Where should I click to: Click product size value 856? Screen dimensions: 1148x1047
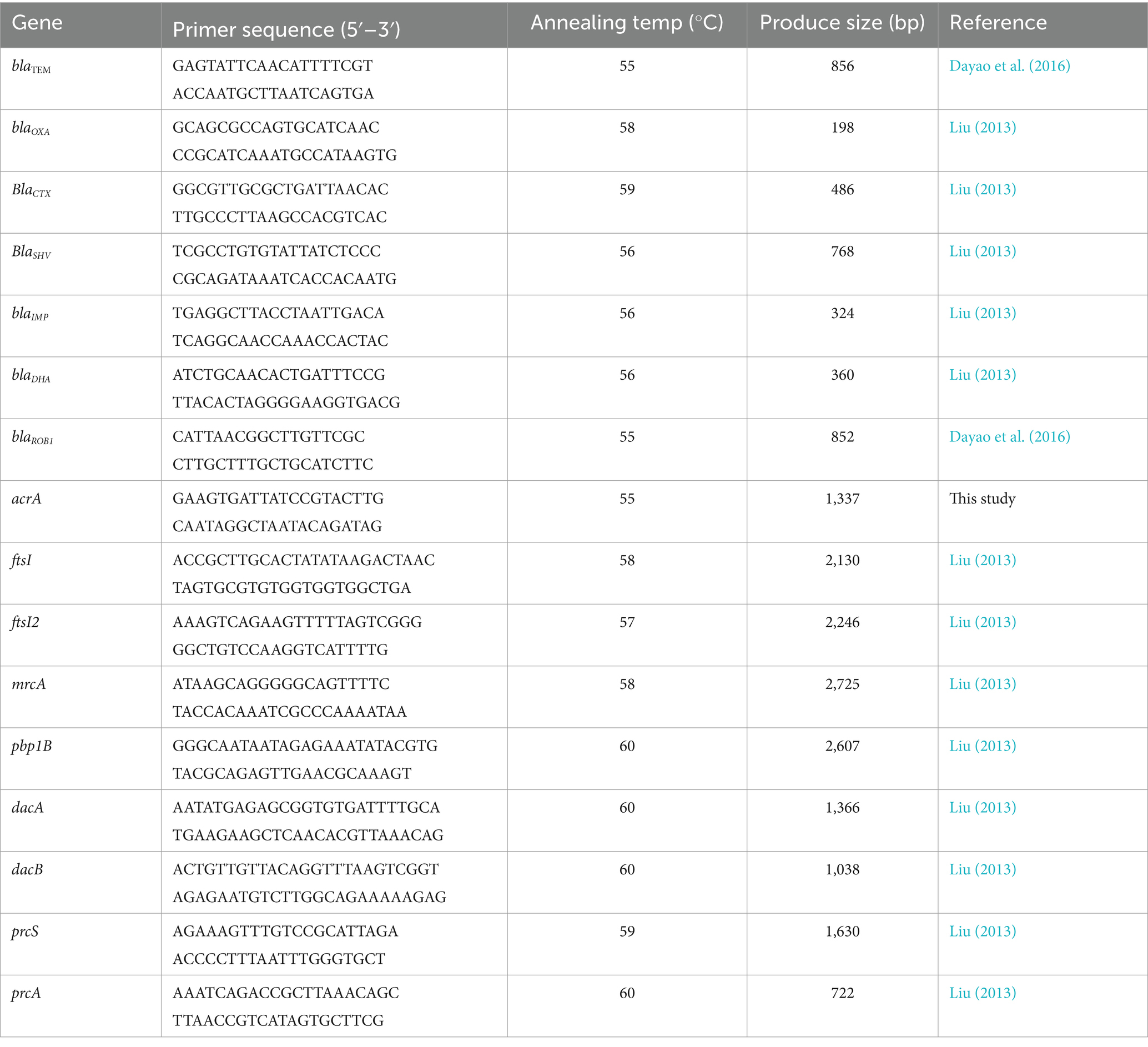click(842, 66)
